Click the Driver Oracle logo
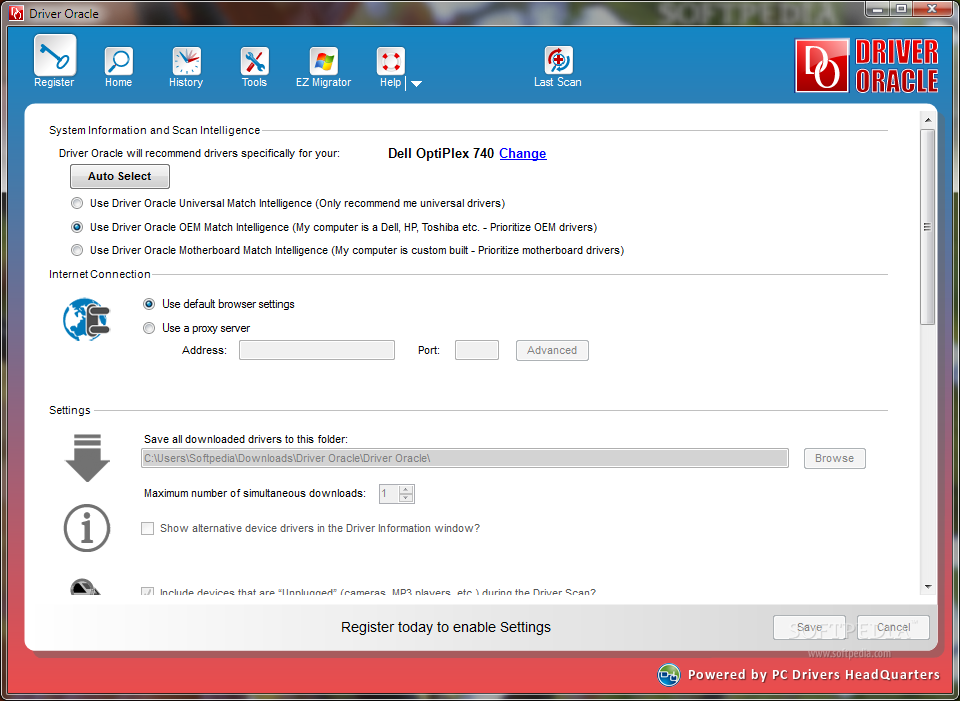The image size is (960, 701). click(x=866, y=66)
